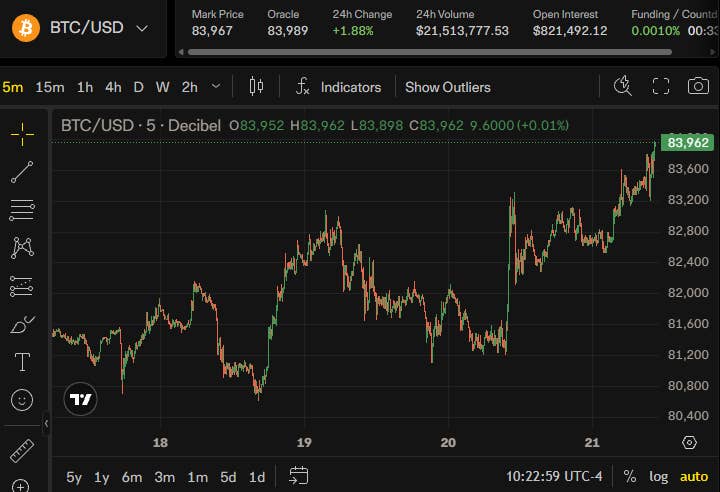This screenshot has height=492, width=720.
Task: Click the Funding rate 0.0010%
Action: coord(655,31)
